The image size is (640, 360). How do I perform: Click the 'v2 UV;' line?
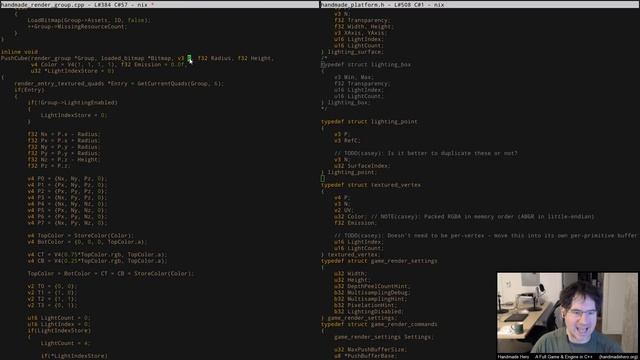tap(344, 210)
